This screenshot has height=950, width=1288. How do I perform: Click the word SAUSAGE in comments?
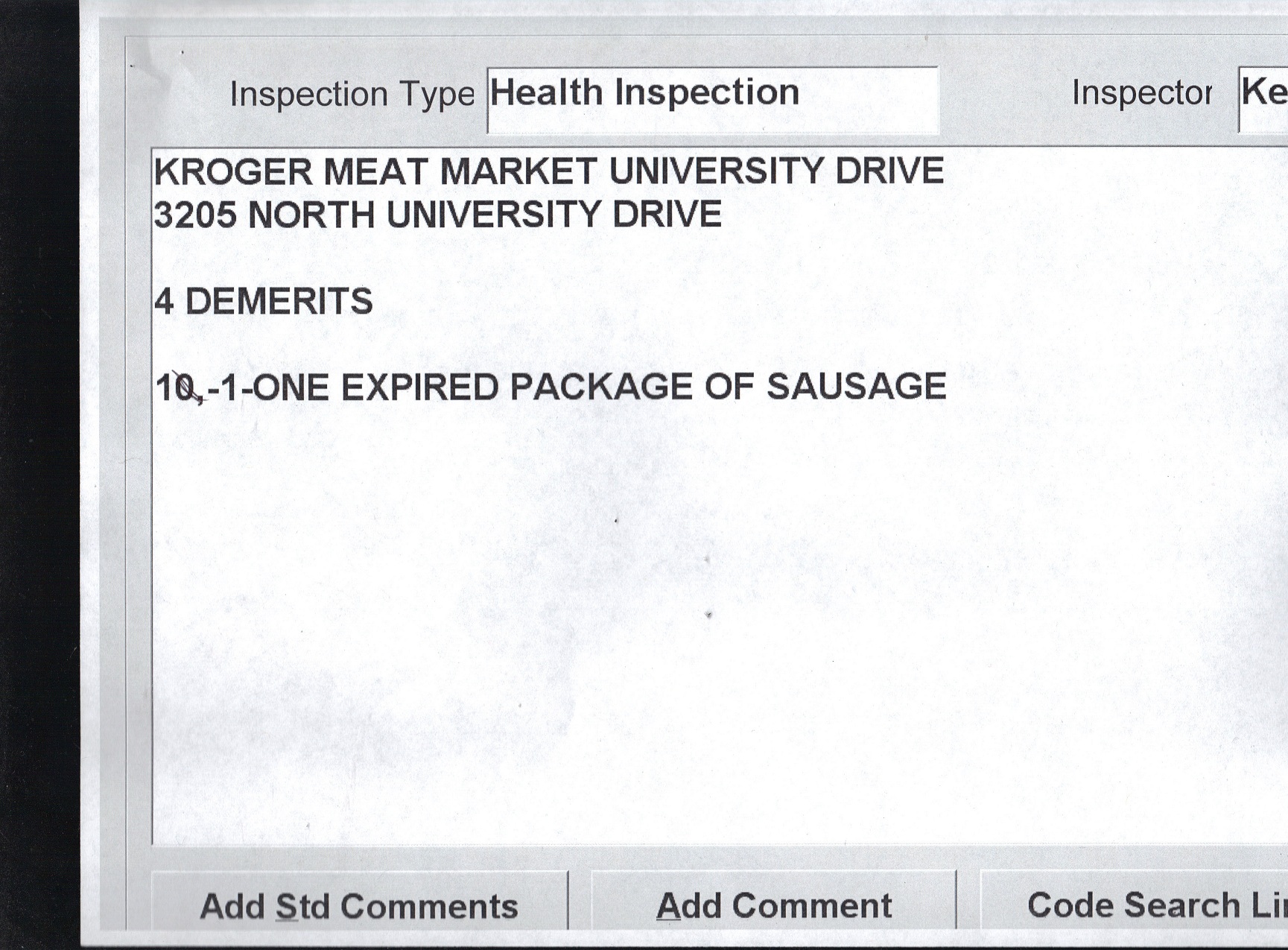pos(856,387)
